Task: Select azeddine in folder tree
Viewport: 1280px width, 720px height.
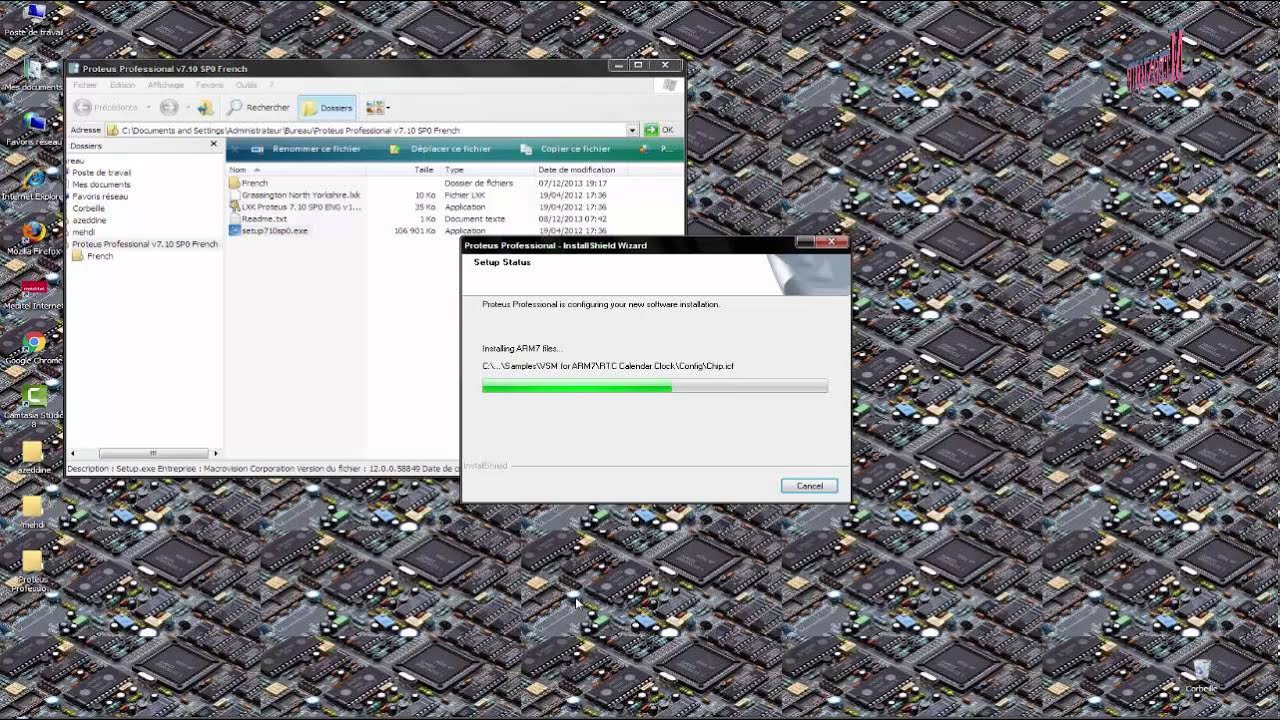Action: click(x=89, y=220)
